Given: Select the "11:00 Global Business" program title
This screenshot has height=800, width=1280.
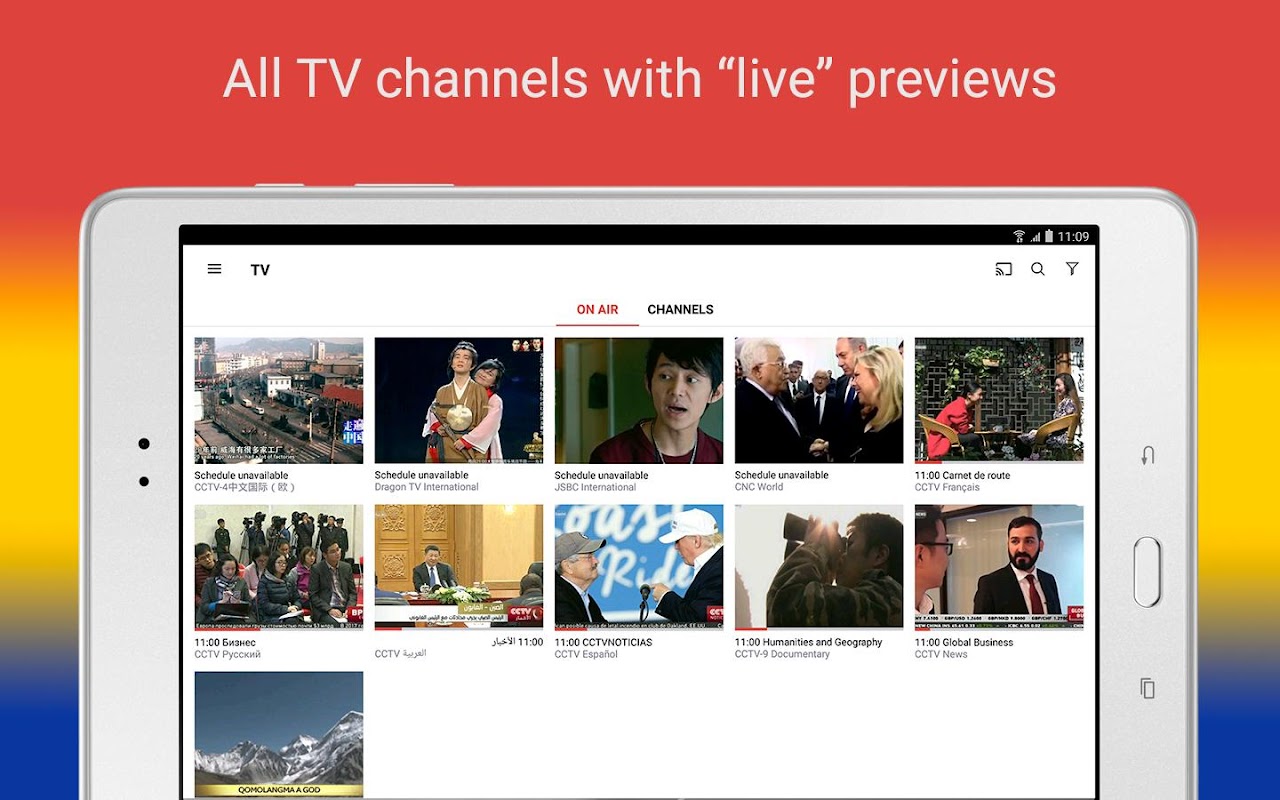Looking at the screenshot, I should tap(964, 643).
